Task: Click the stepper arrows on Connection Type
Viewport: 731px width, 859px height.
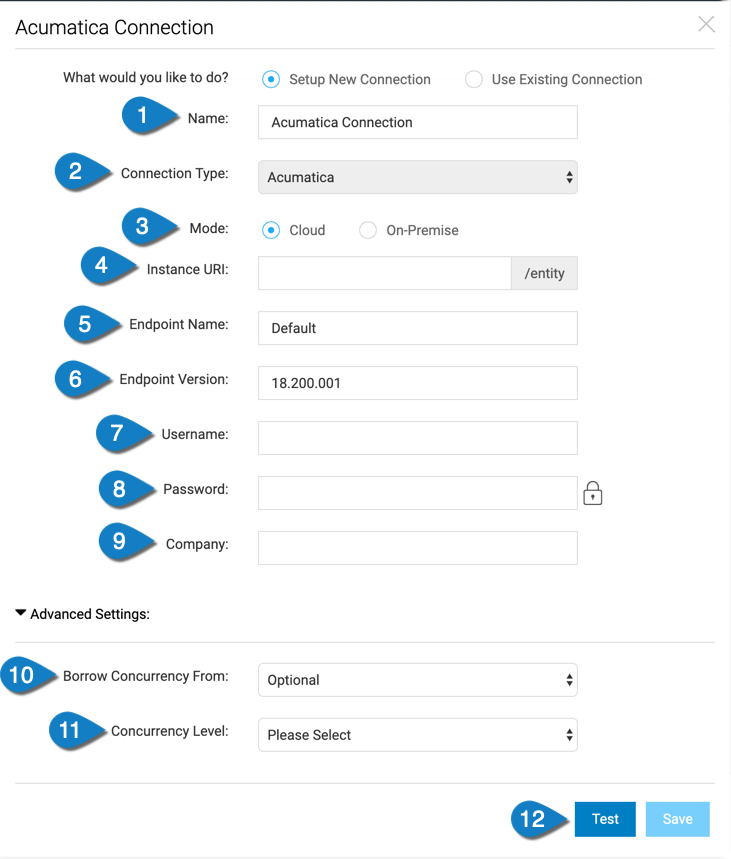Action: point(571,175)
